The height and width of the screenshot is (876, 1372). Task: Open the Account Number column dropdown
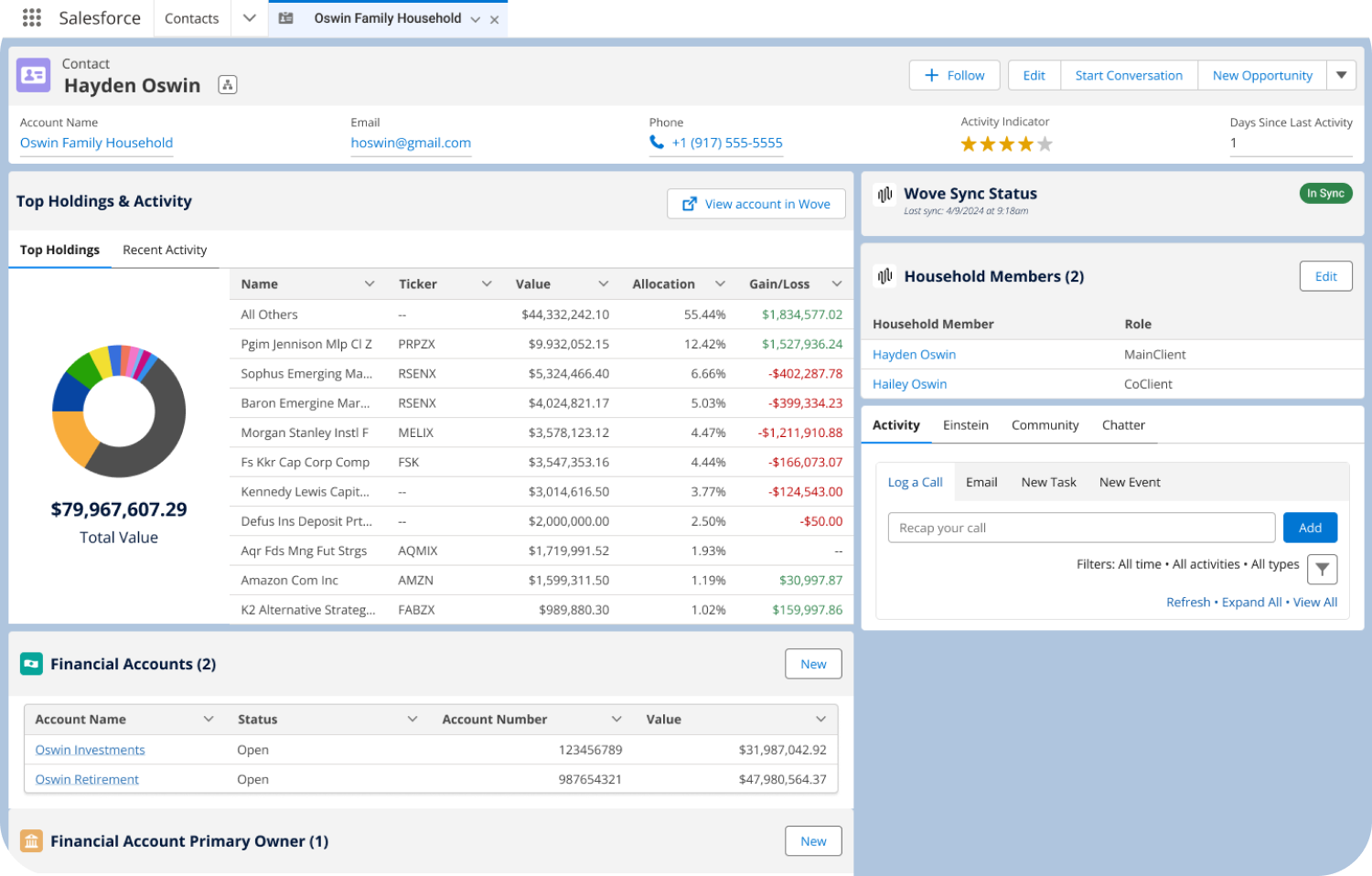pos(616,719)
